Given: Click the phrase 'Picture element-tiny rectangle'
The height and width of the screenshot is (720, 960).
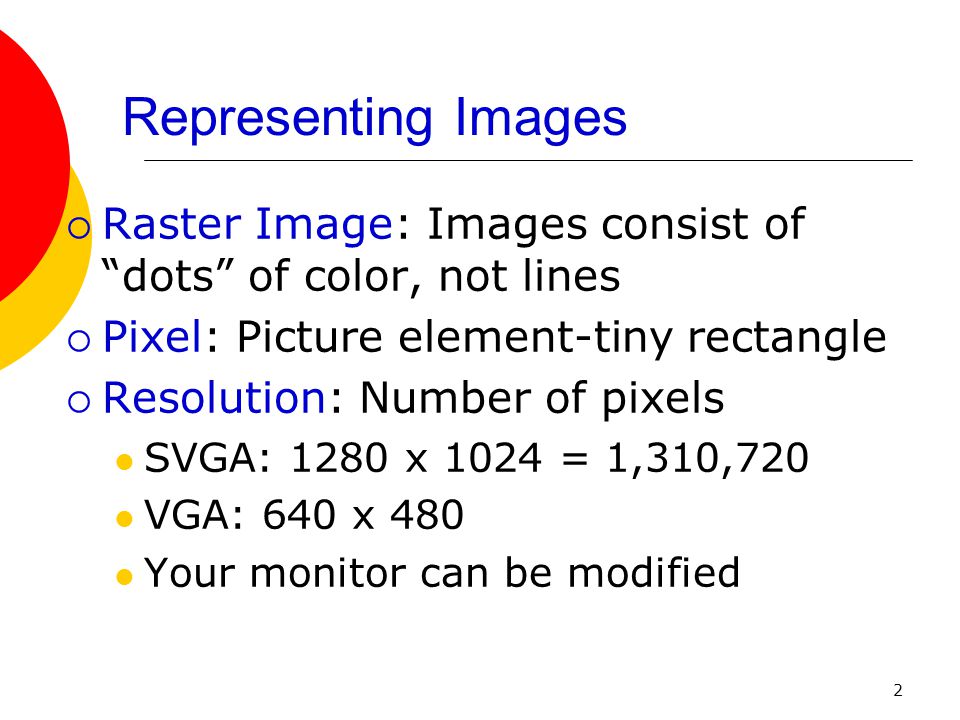Looking at the screenshot, I should click(x=561, y=338).
